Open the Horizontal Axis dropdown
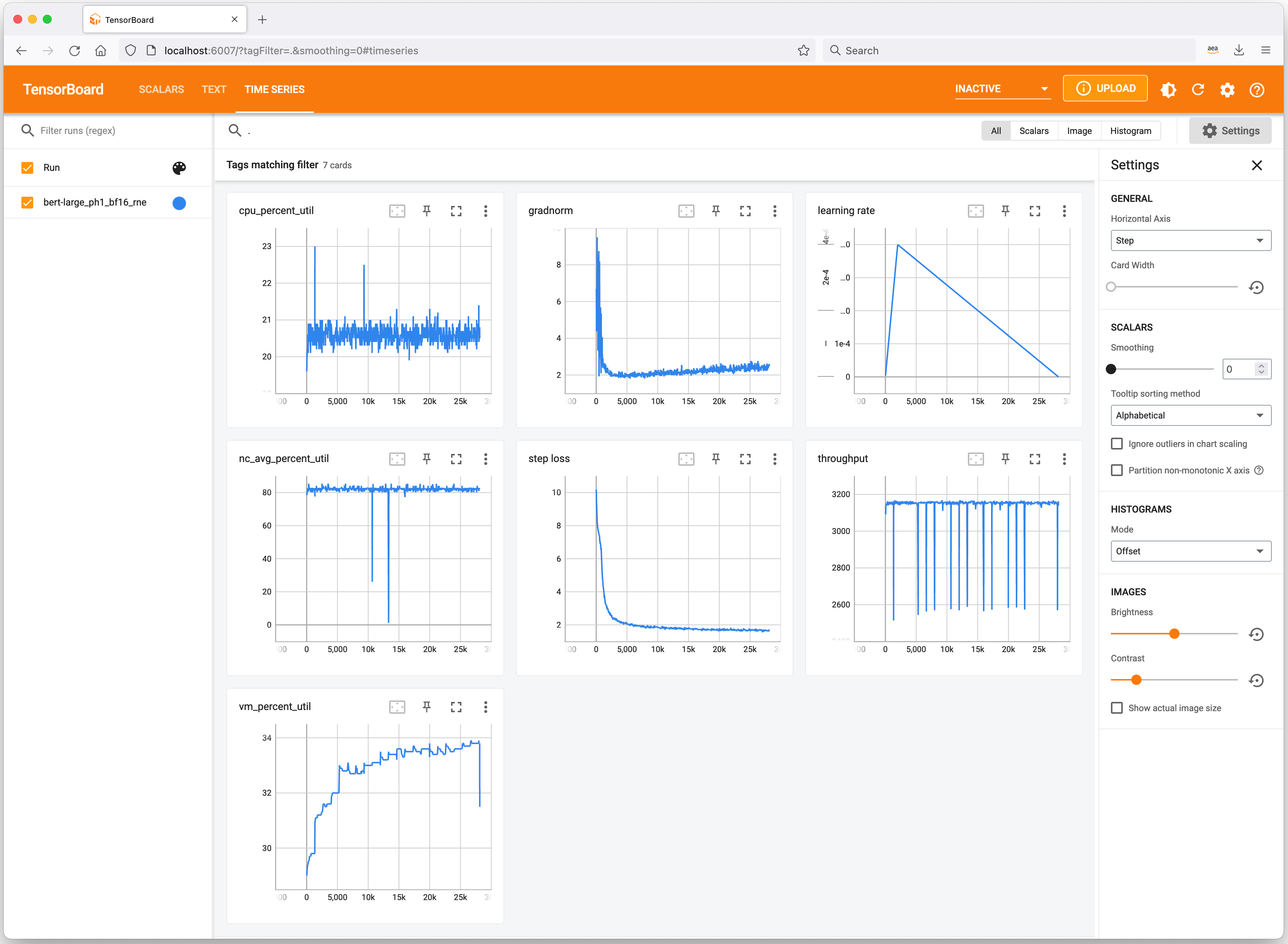The height and width of the screenshot is (944, 1288). tap(1190, 240)
